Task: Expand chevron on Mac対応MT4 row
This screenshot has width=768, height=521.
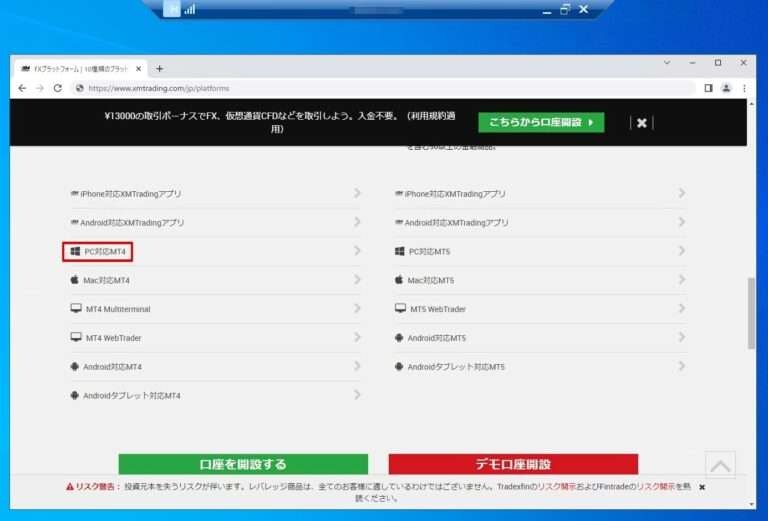Action: click(357, 280)
